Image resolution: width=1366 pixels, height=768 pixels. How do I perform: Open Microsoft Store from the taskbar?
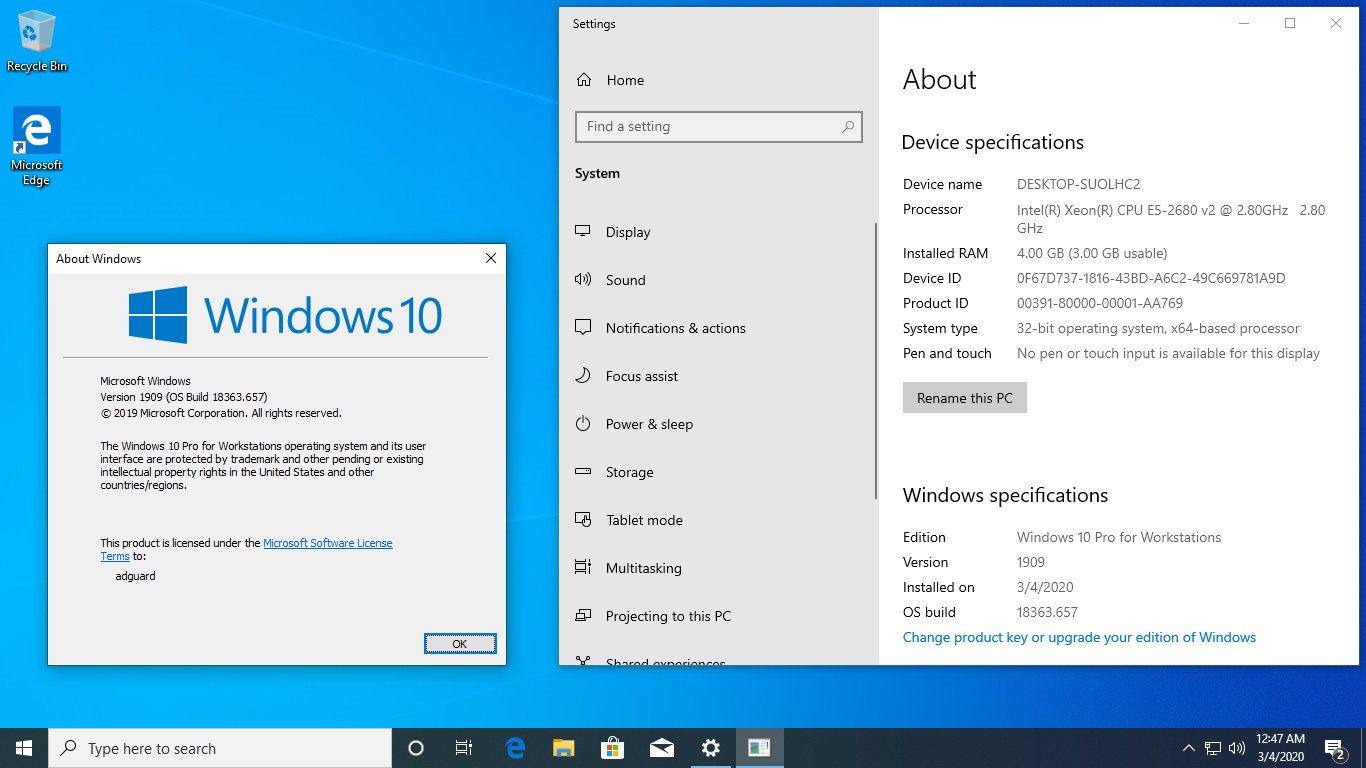612,748
